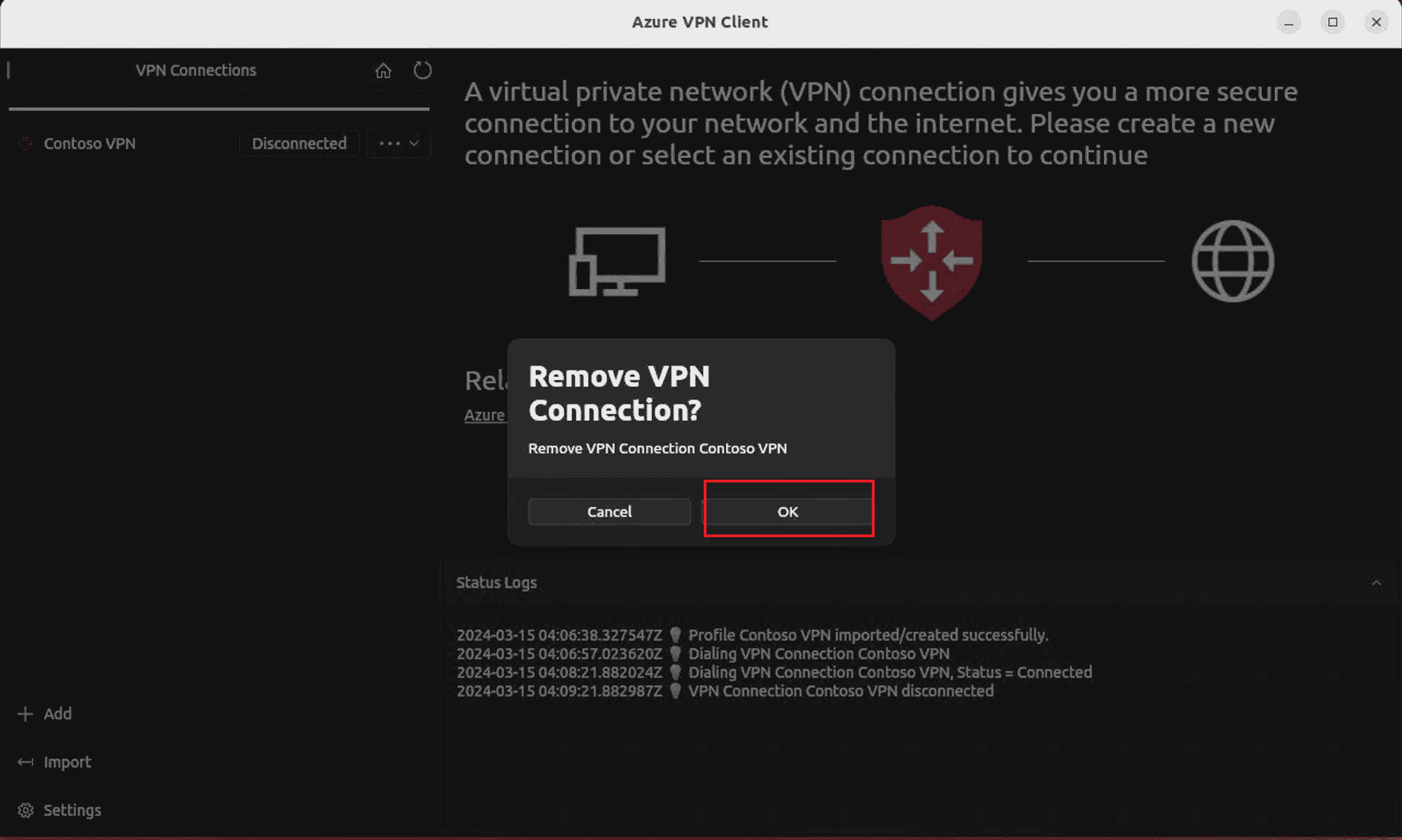The image size is (1402, 840).
Task: Click the computer monitor icon
Action: pos(617,261)
